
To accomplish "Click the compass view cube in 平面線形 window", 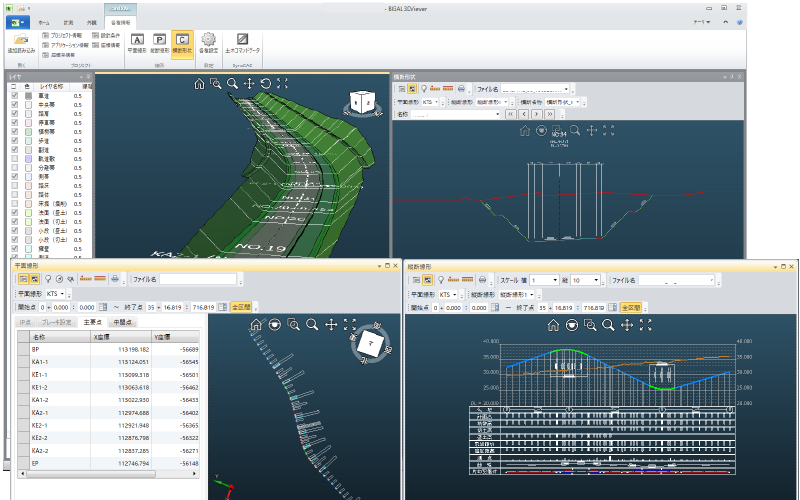I will click(370, 343).
